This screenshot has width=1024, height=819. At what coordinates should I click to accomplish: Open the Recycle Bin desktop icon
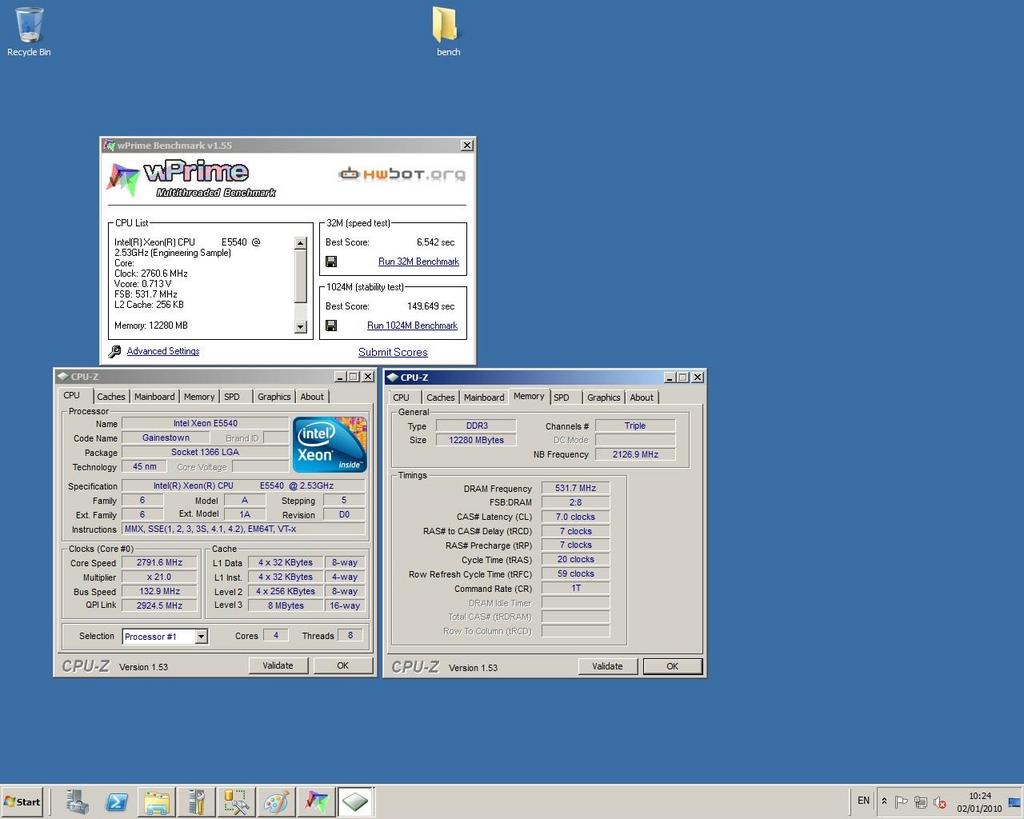29,31
